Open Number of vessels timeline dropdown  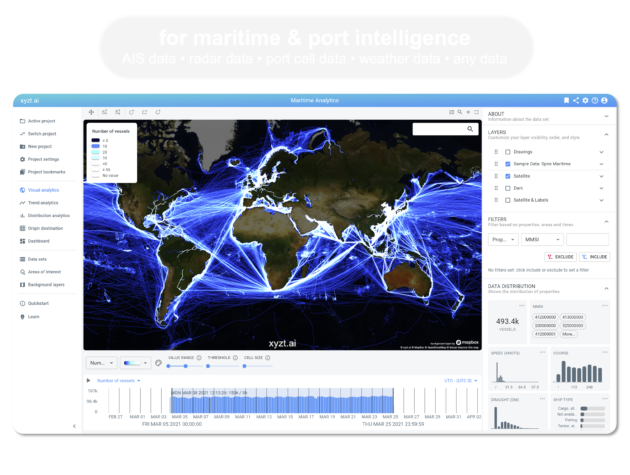[119, 381]
